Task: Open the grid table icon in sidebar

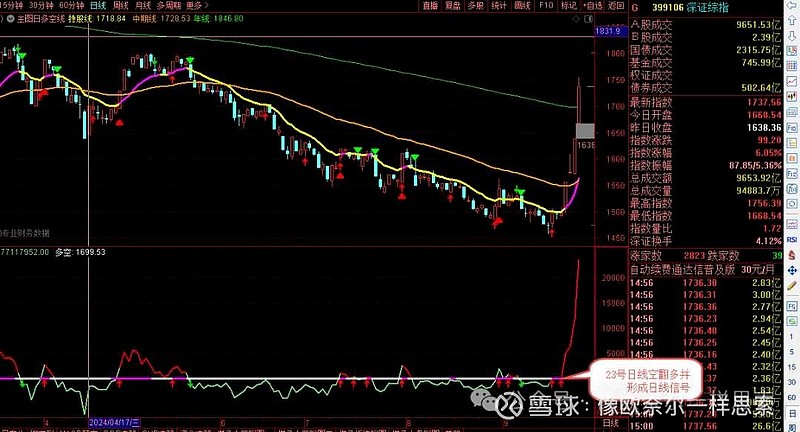Action: click(x=792, y=66)
